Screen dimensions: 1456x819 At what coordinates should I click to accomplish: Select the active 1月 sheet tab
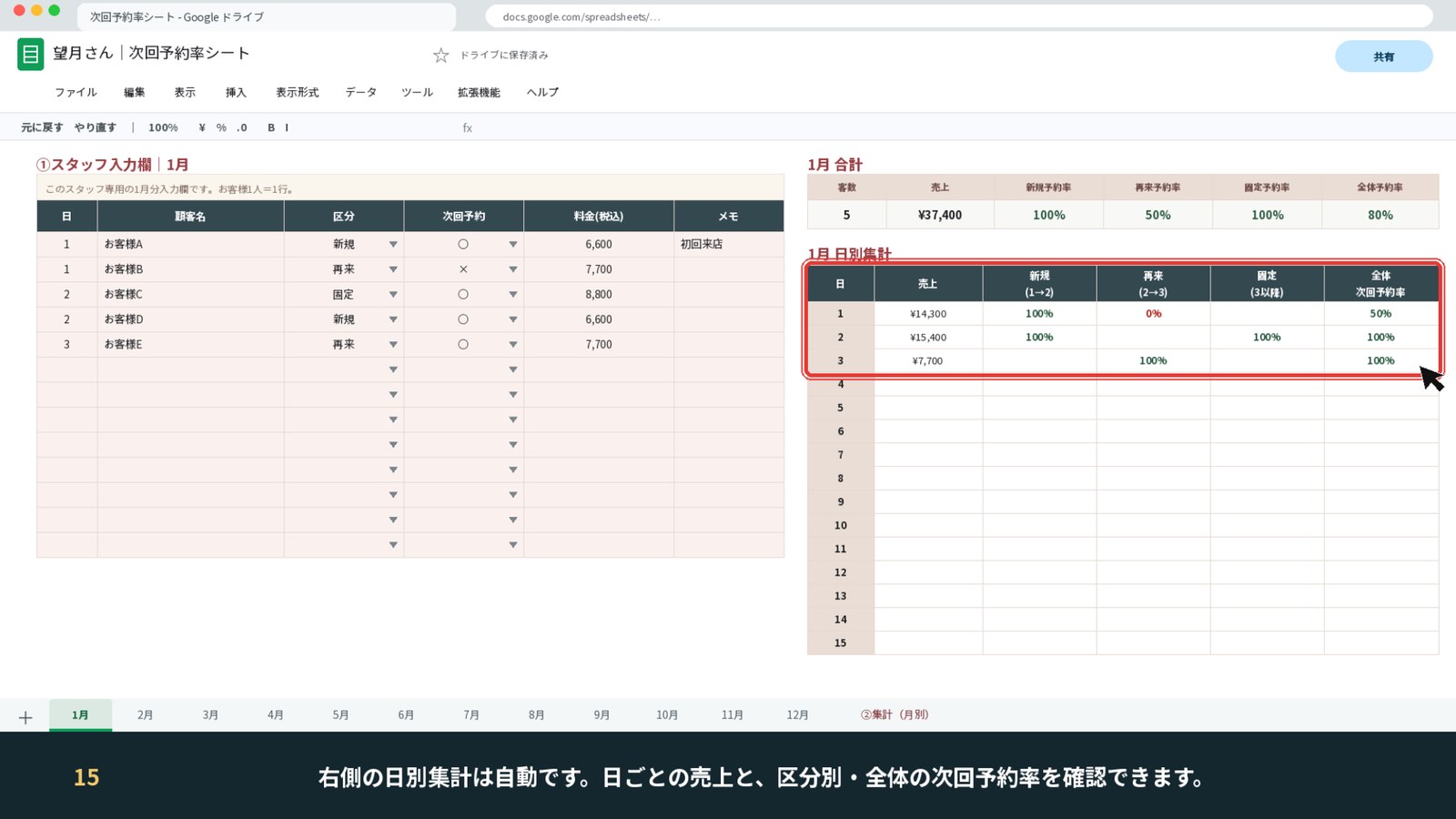coord(81,715)
